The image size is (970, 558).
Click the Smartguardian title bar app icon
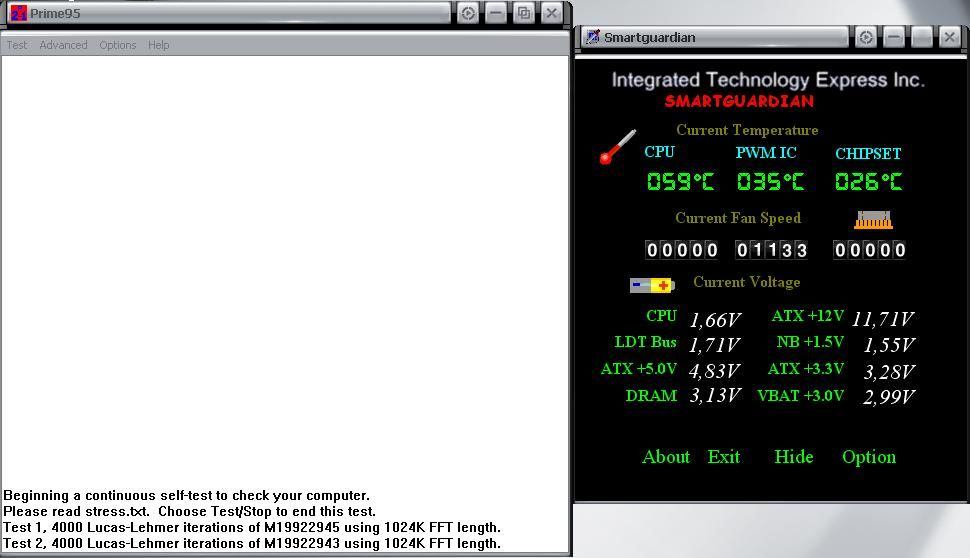[x=593, y=37]
